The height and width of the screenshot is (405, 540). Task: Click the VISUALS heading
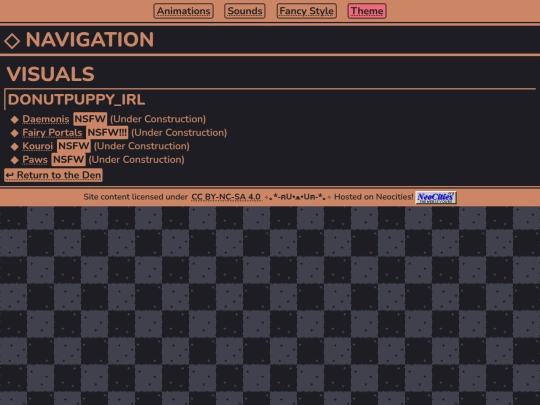[50, 74]
